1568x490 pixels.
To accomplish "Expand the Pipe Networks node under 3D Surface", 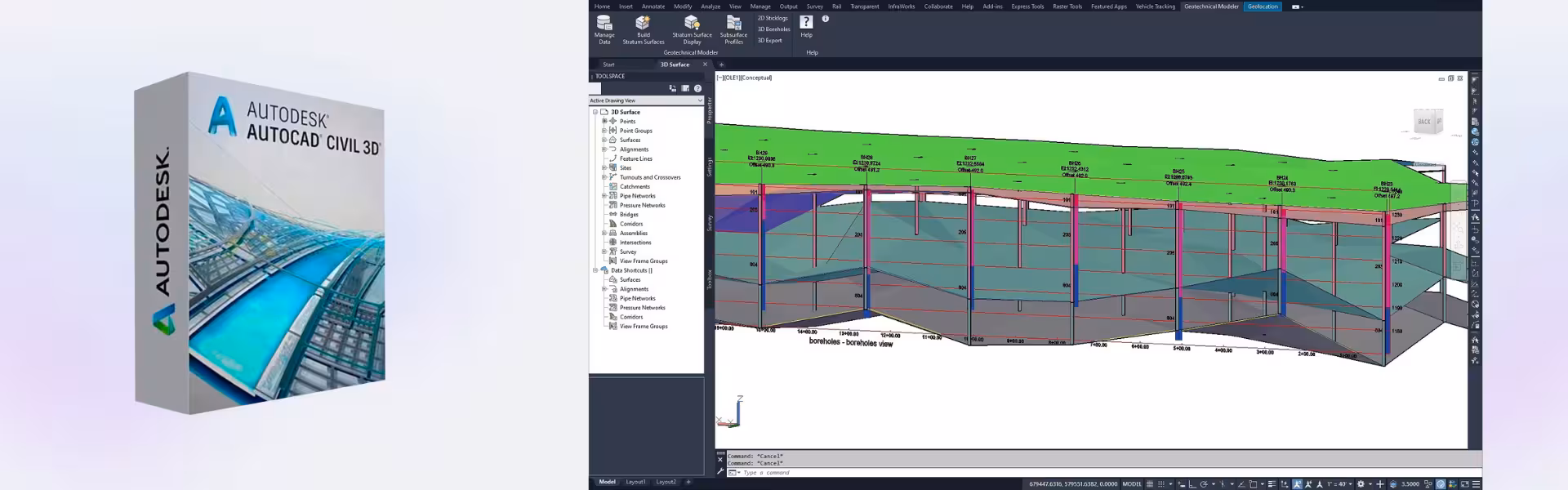I will tap(604, 196).
